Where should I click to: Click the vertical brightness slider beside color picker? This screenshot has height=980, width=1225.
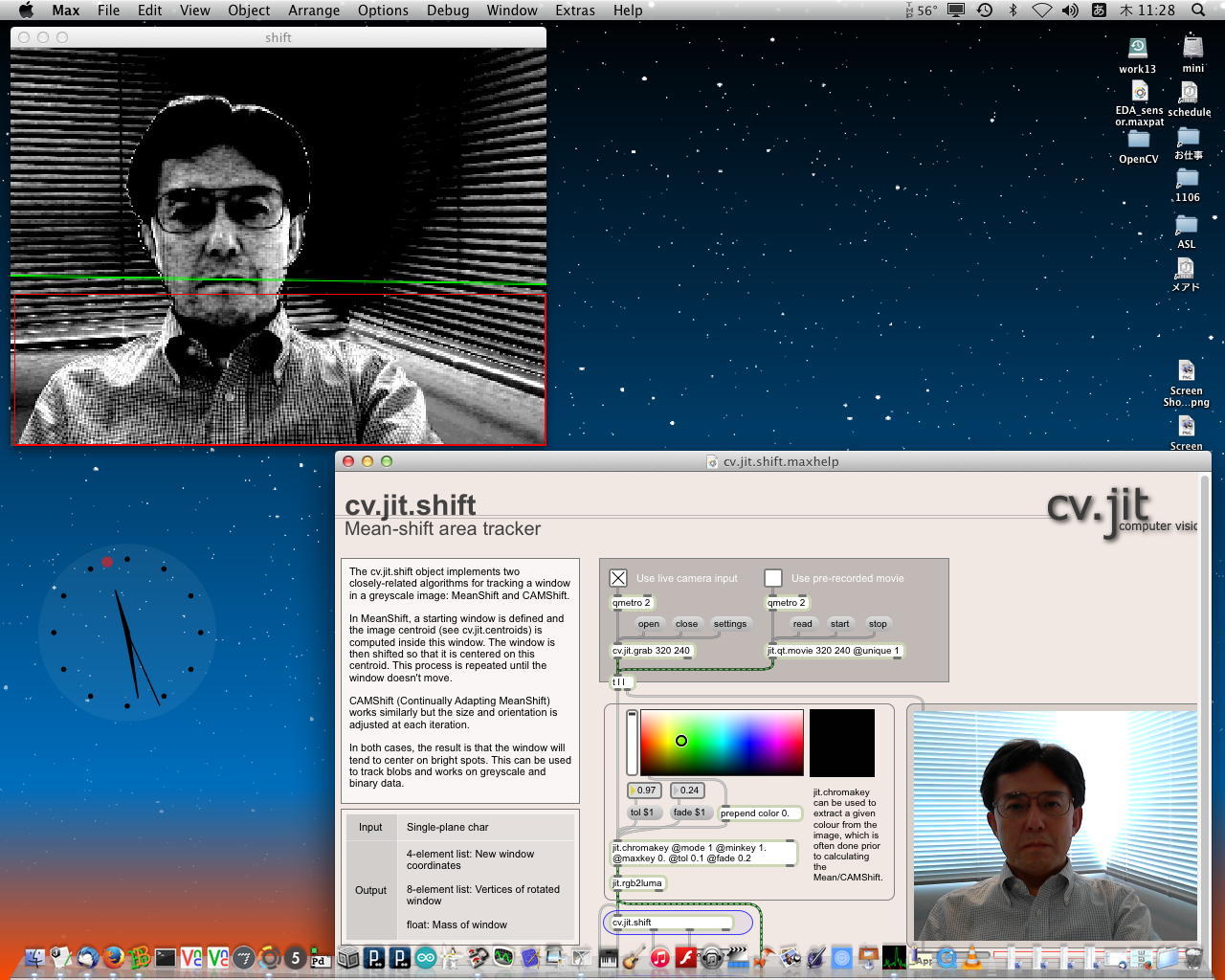click(632, 742)
